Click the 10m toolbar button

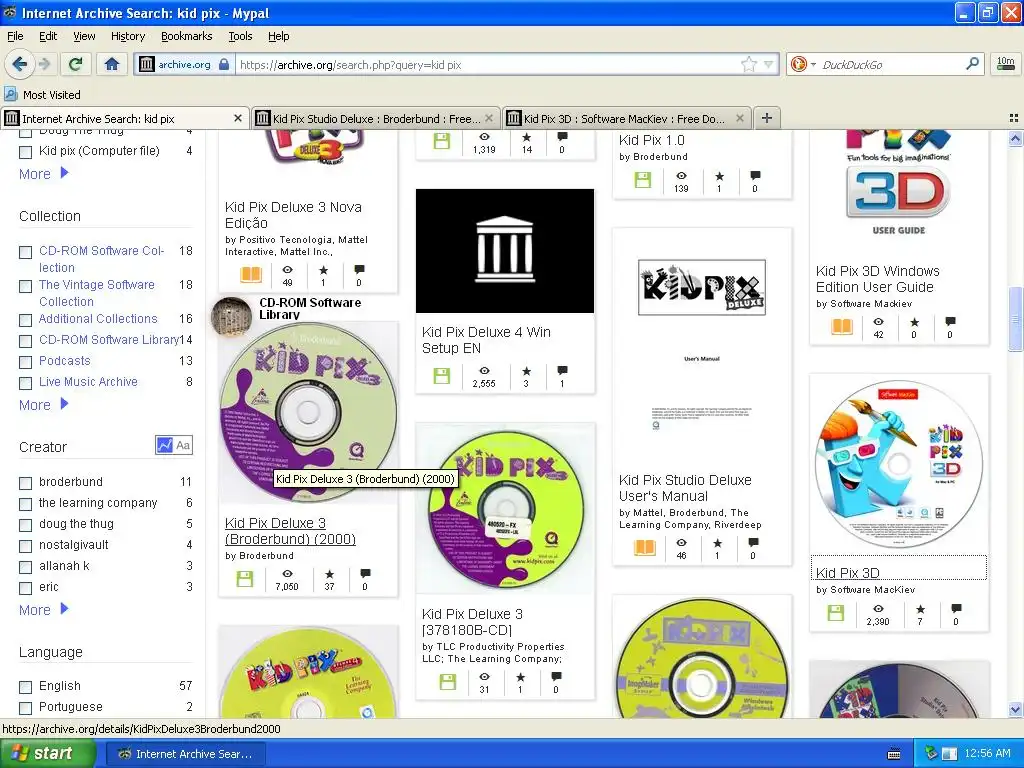click(1006, 64)
